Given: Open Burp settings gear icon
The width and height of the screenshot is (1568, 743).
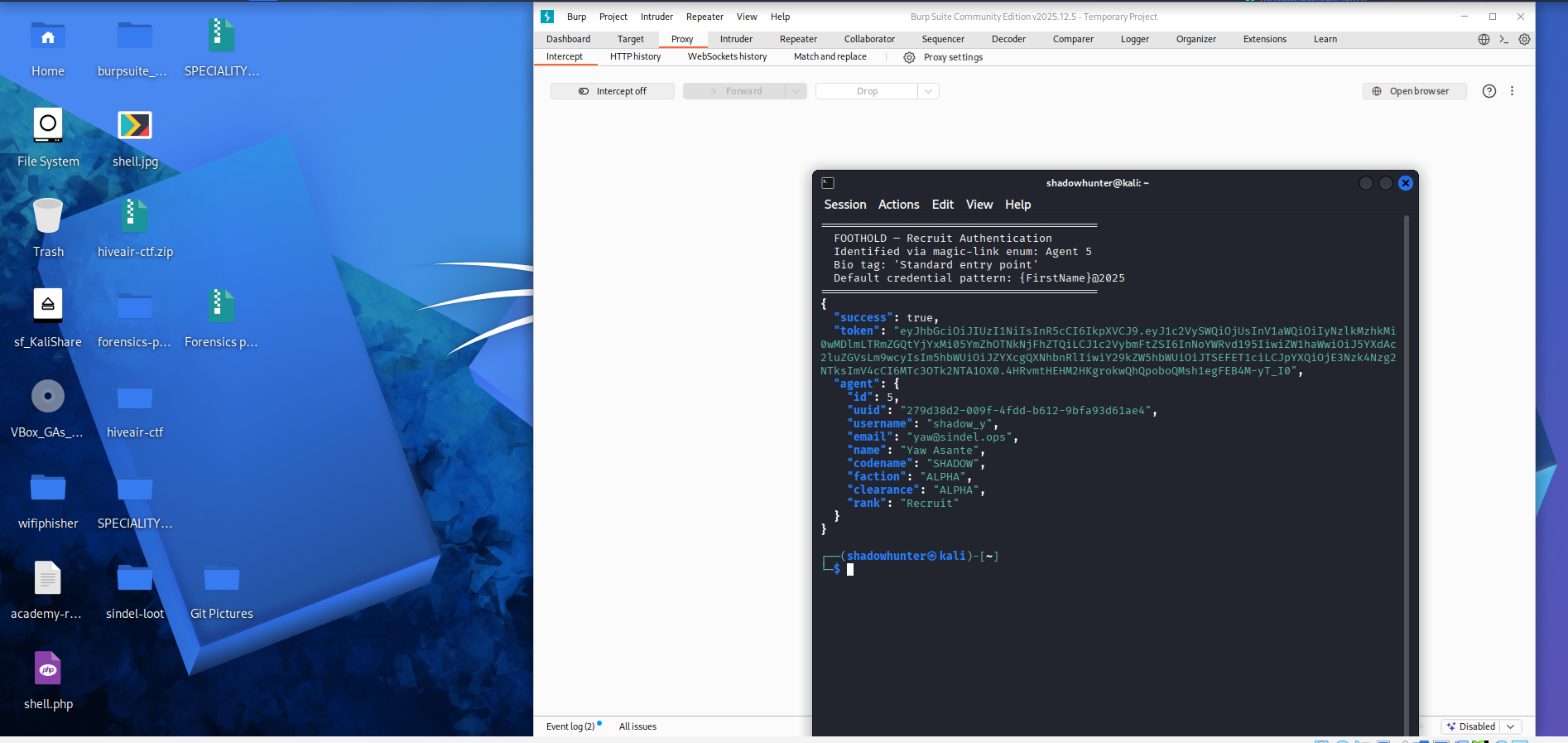Looking at the screenshot, I should (1524, 39).
